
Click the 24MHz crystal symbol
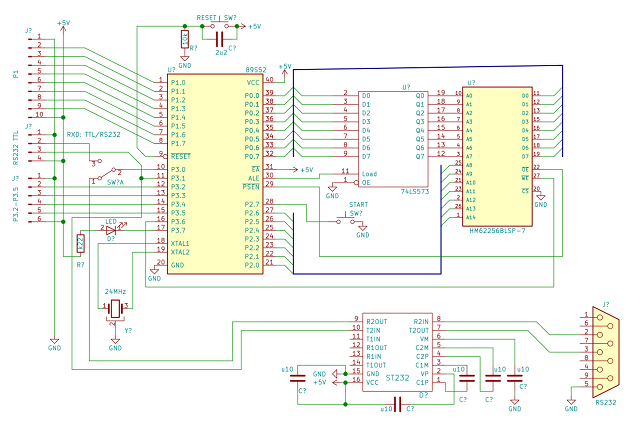point(115,308)
